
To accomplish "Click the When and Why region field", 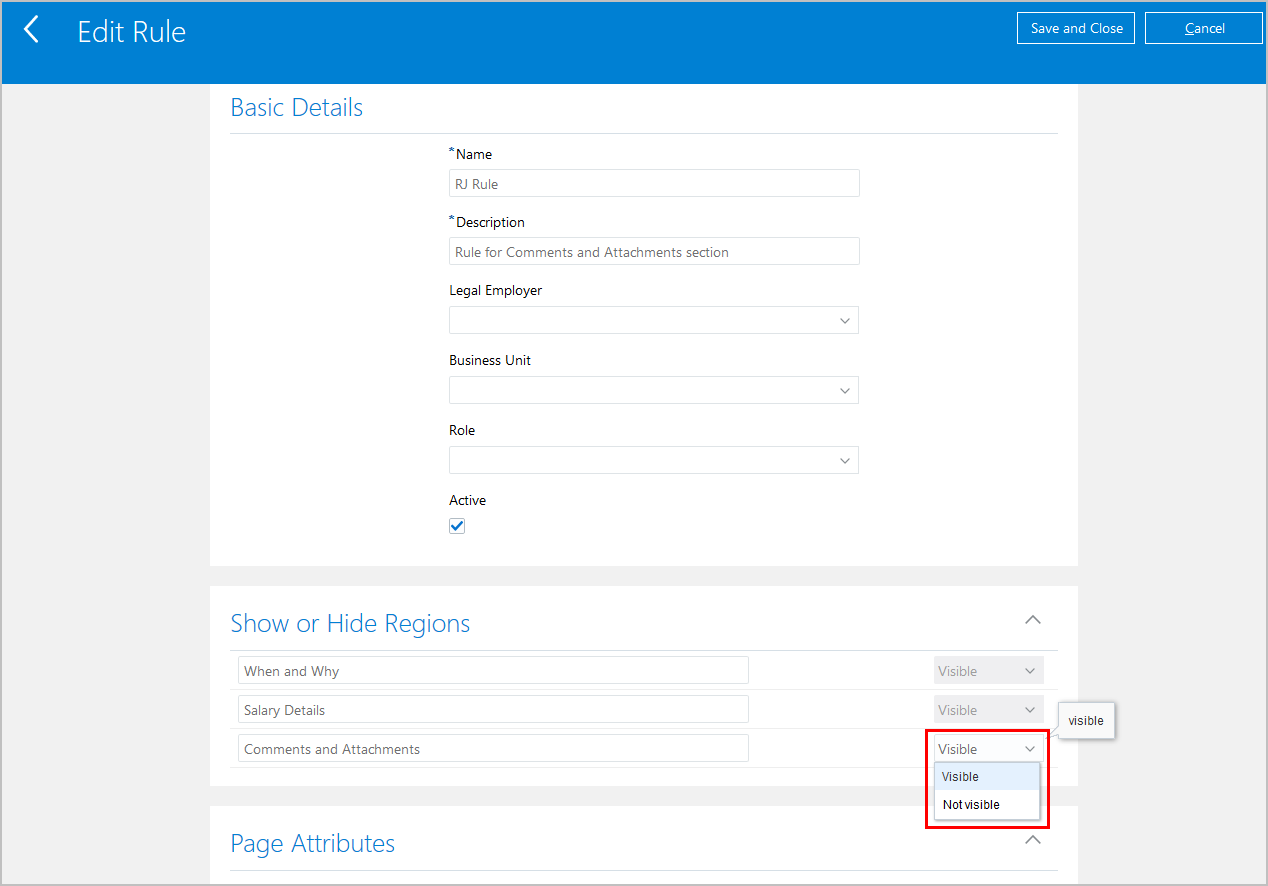I will coord(493,671).
